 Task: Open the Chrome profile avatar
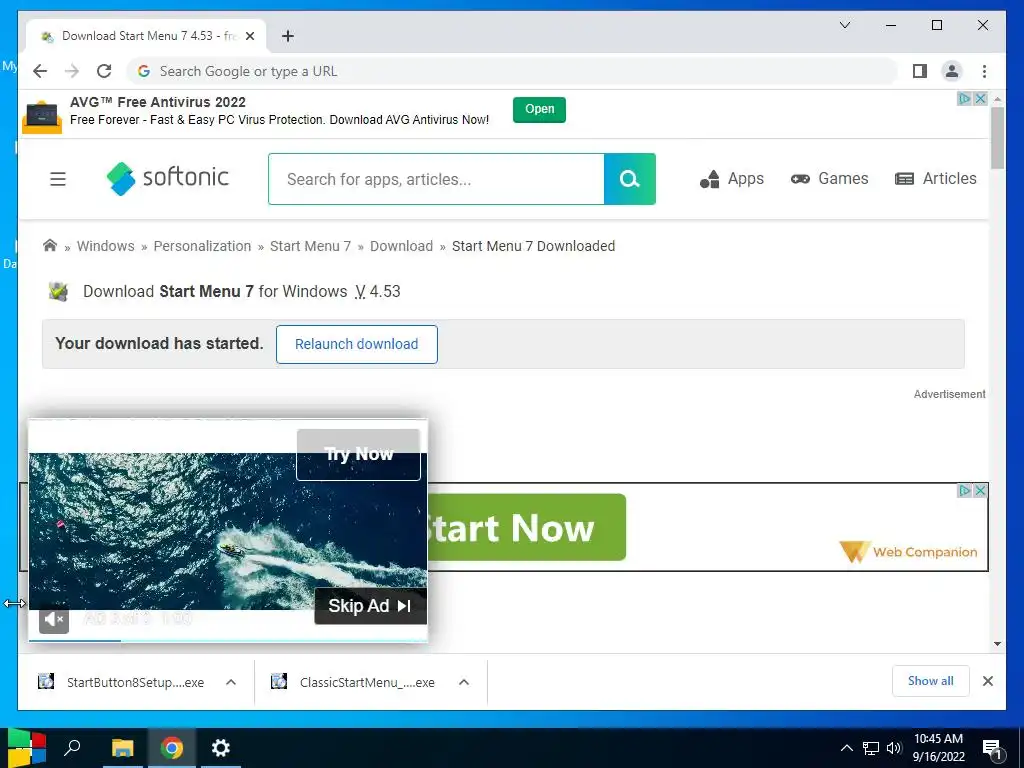point(952,71)
